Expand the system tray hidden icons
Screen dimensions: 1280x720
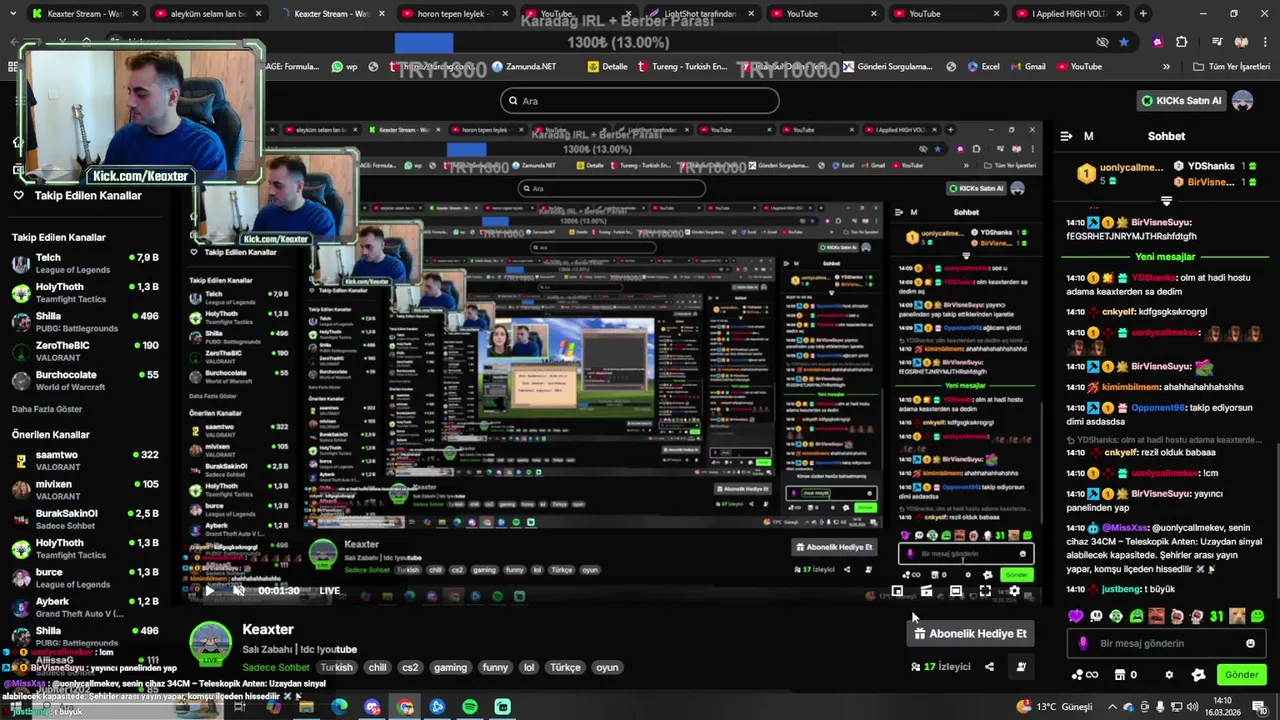tap(1114, 707)
